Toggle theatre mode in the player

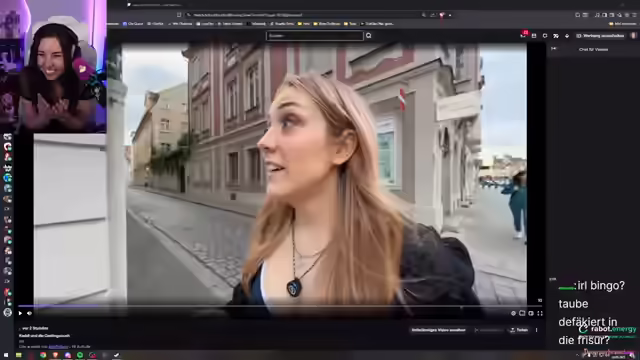tap(531, 313)
